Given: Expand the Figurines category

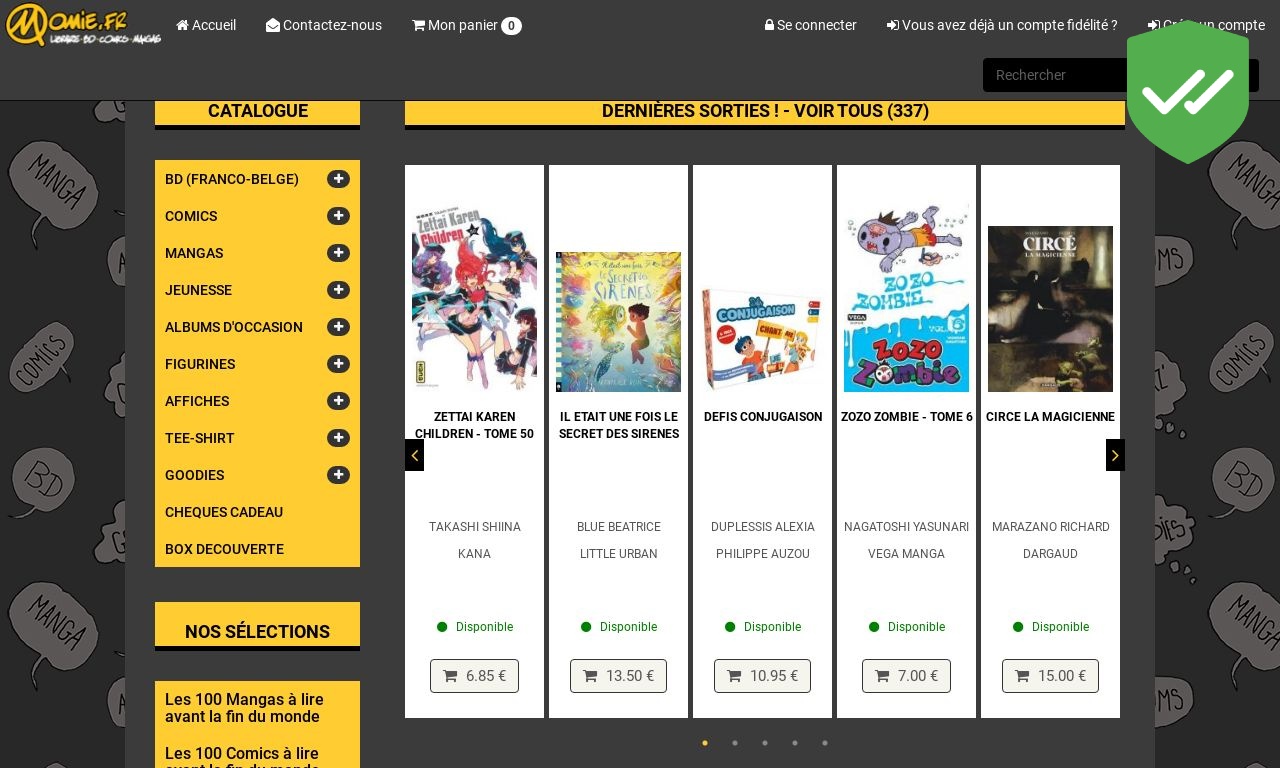Looking at the screenshot, I should (338, 364).
